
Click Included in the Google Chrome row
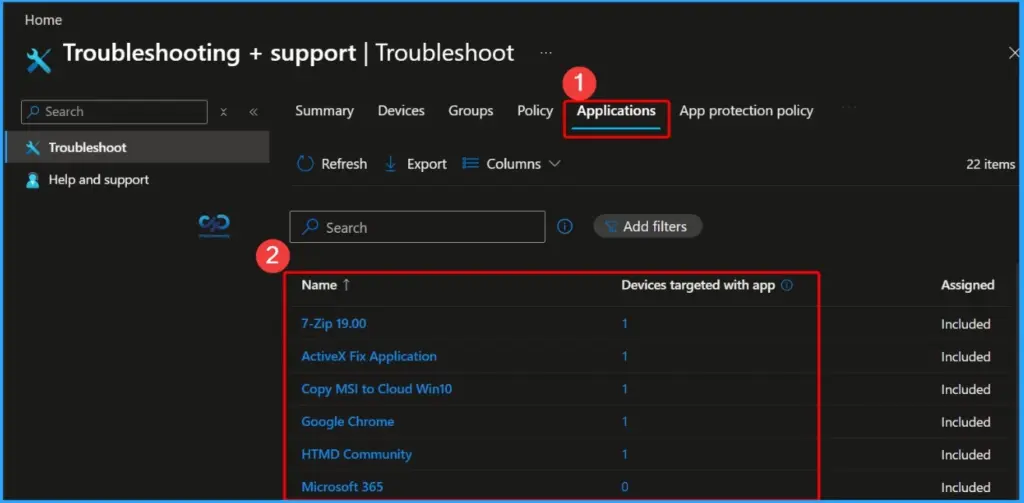click(x=965, y=422)
